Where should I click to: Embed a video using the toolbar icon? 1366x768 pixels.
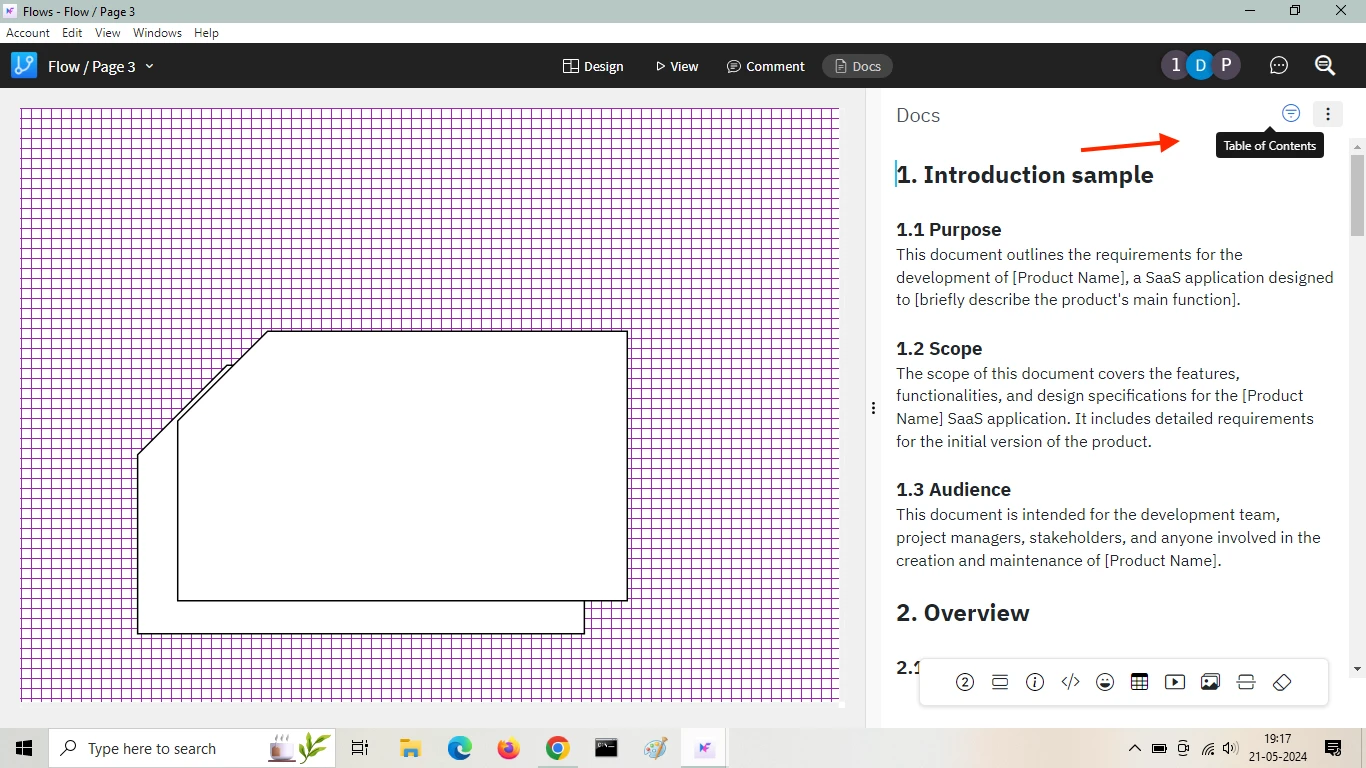click(x=1174, y=681)
